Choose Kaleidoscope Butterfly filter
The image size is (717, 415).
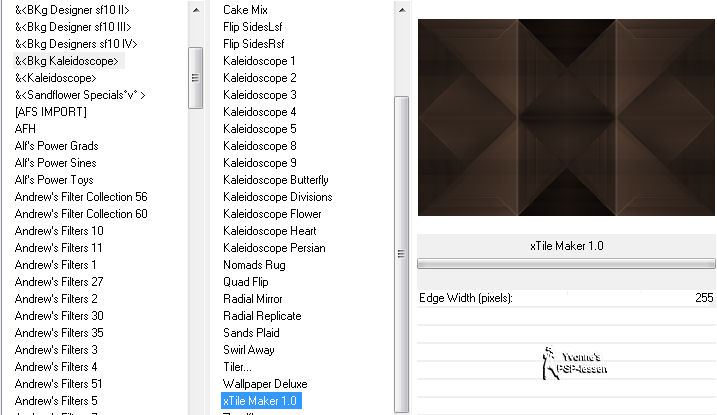click(x=276, y=180)
